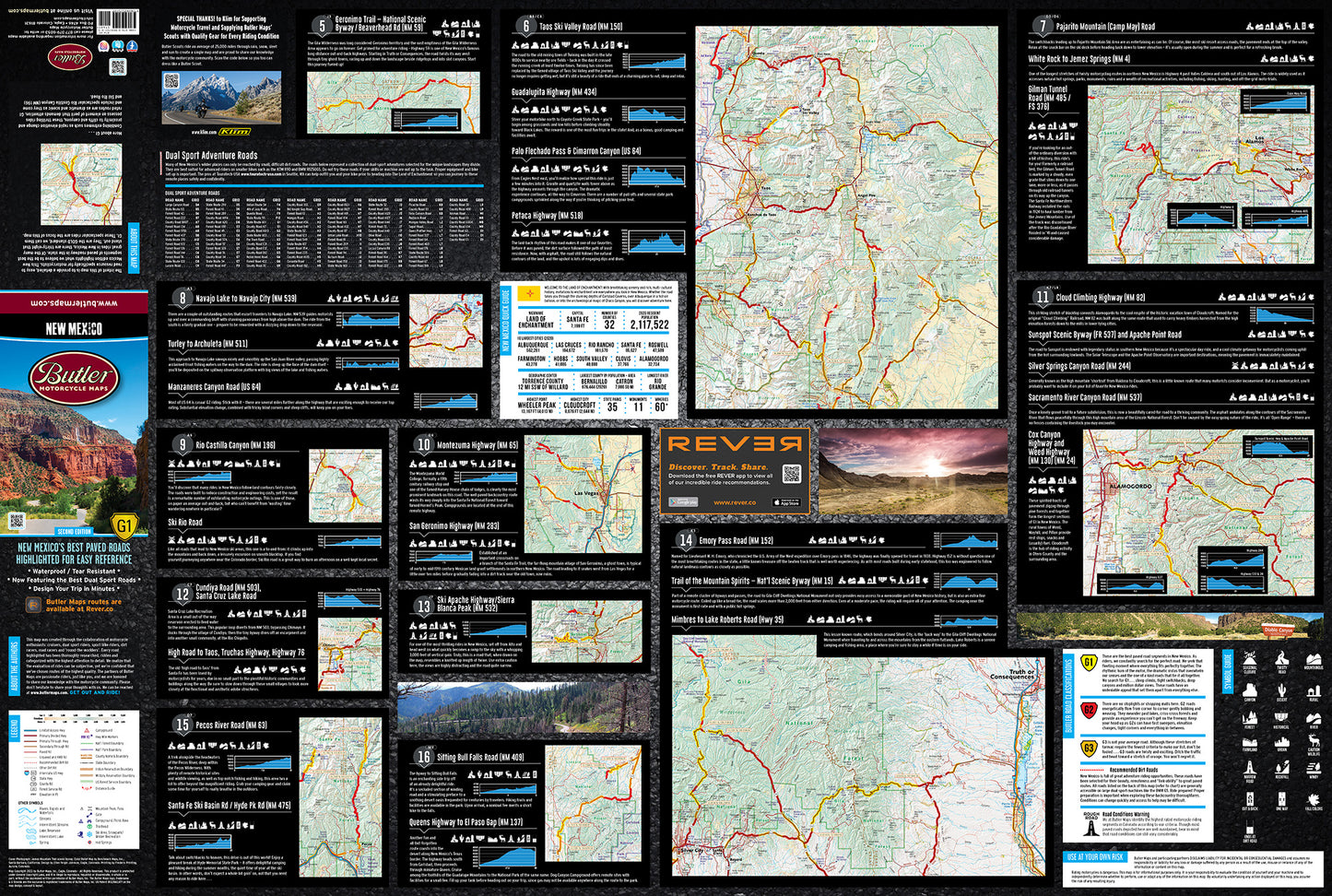This screenshot has width=1332, height=896.
Task: Click the Narrow Road symbol icon
Action: [x=1249, y=768]
